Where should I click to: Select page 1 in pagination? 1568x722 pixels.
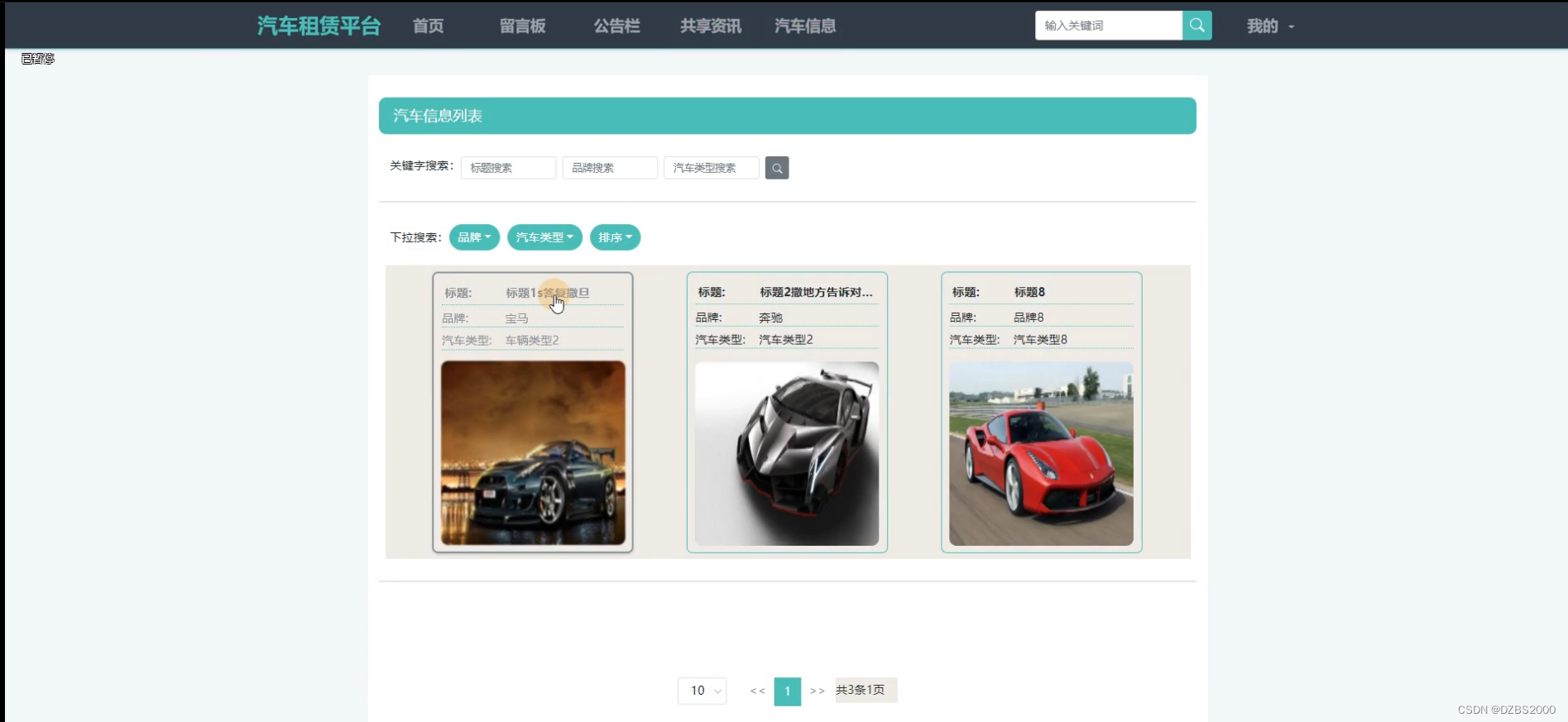pos(788,691)
